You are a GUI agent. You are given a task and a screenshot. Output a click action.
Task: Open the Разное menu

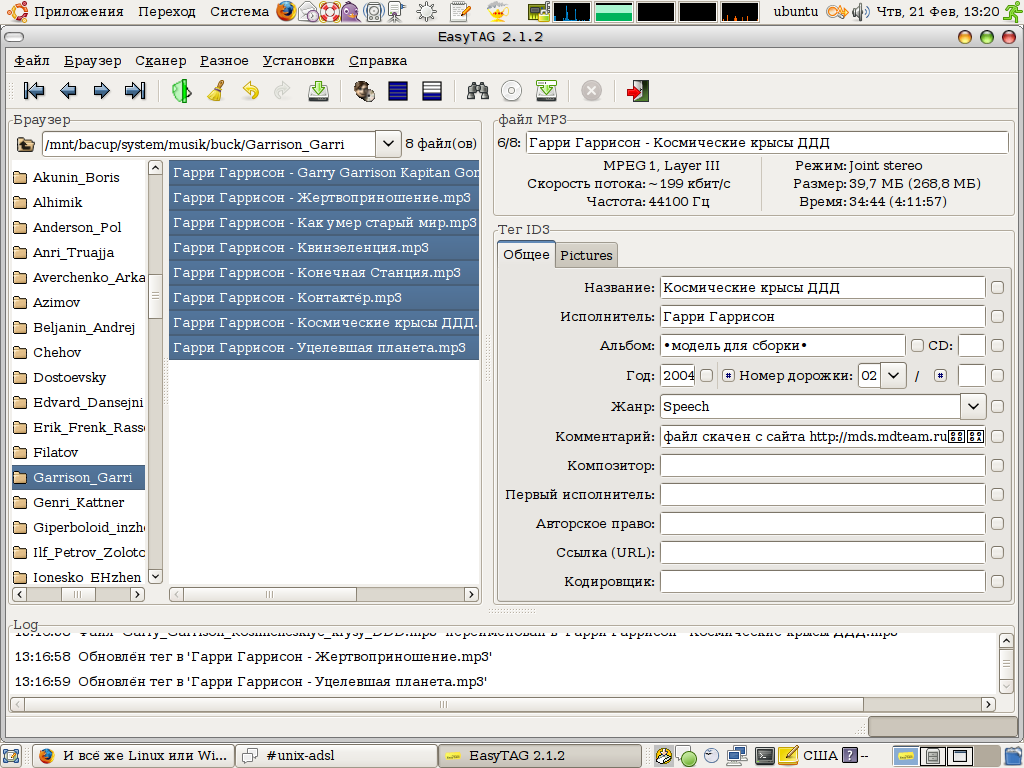pyautogui.click(x=224, y=61)
